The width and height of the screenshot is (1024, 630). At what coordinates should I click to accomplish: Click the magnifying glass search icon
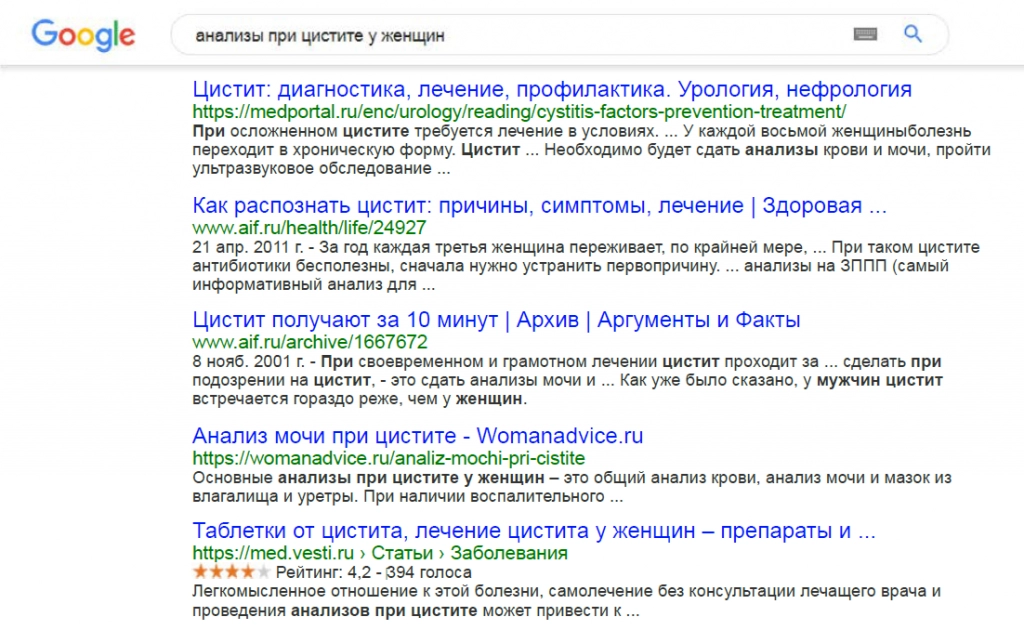(x=913, y=34)
